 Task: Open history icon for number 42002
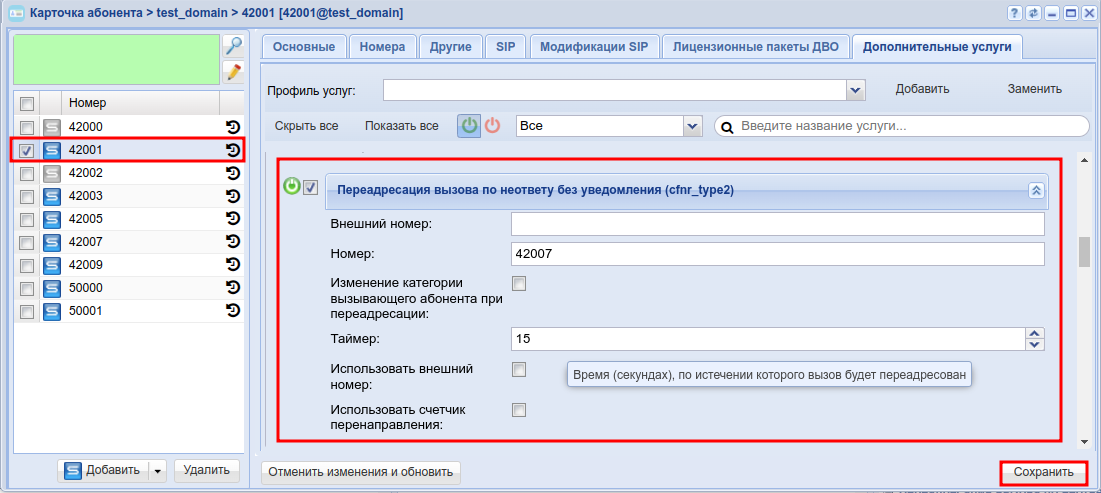[x=233, y=173]
